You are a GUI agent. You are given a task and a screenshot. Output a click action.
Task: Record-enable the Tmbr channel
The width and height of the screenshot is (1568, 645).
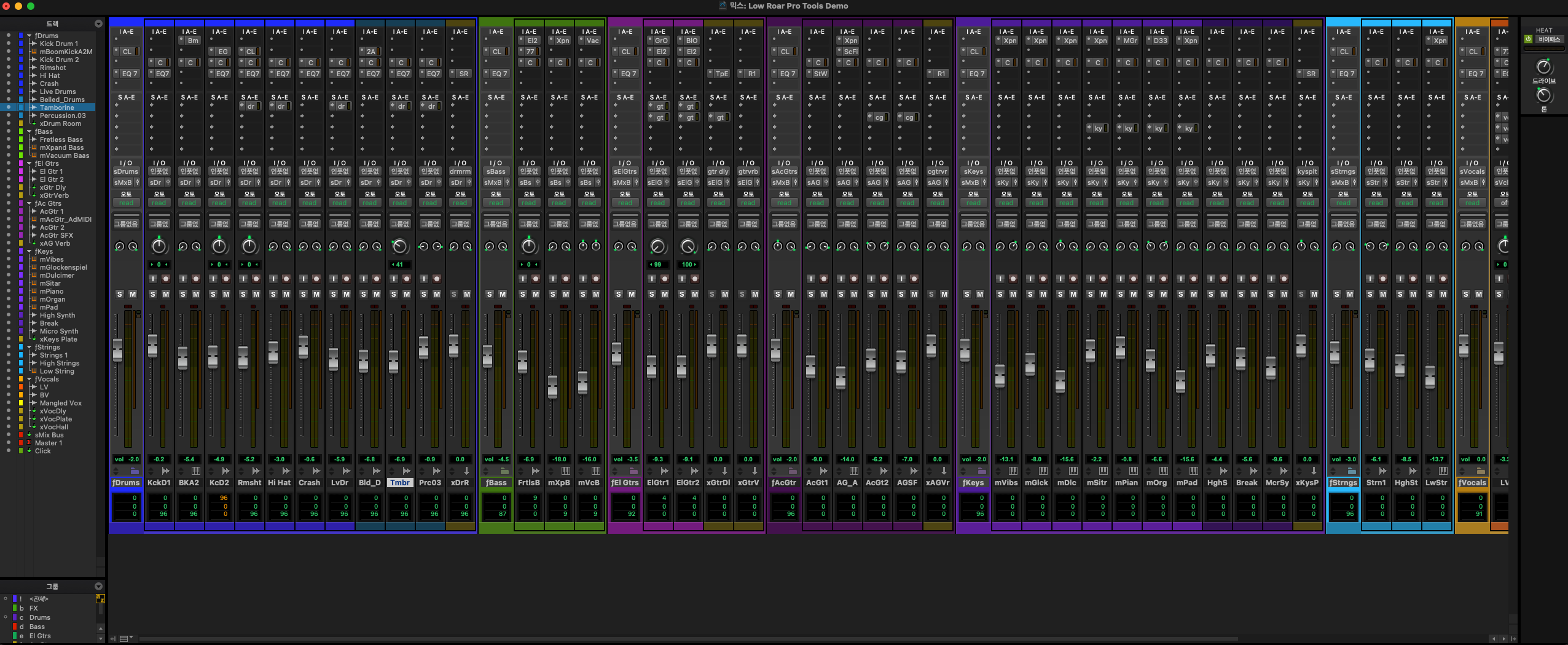(x=407, y=278)
